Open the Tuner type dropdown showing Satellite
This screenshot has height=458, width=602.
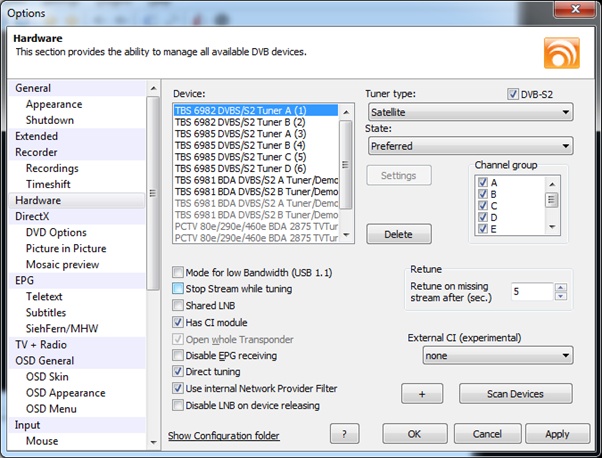470,112
